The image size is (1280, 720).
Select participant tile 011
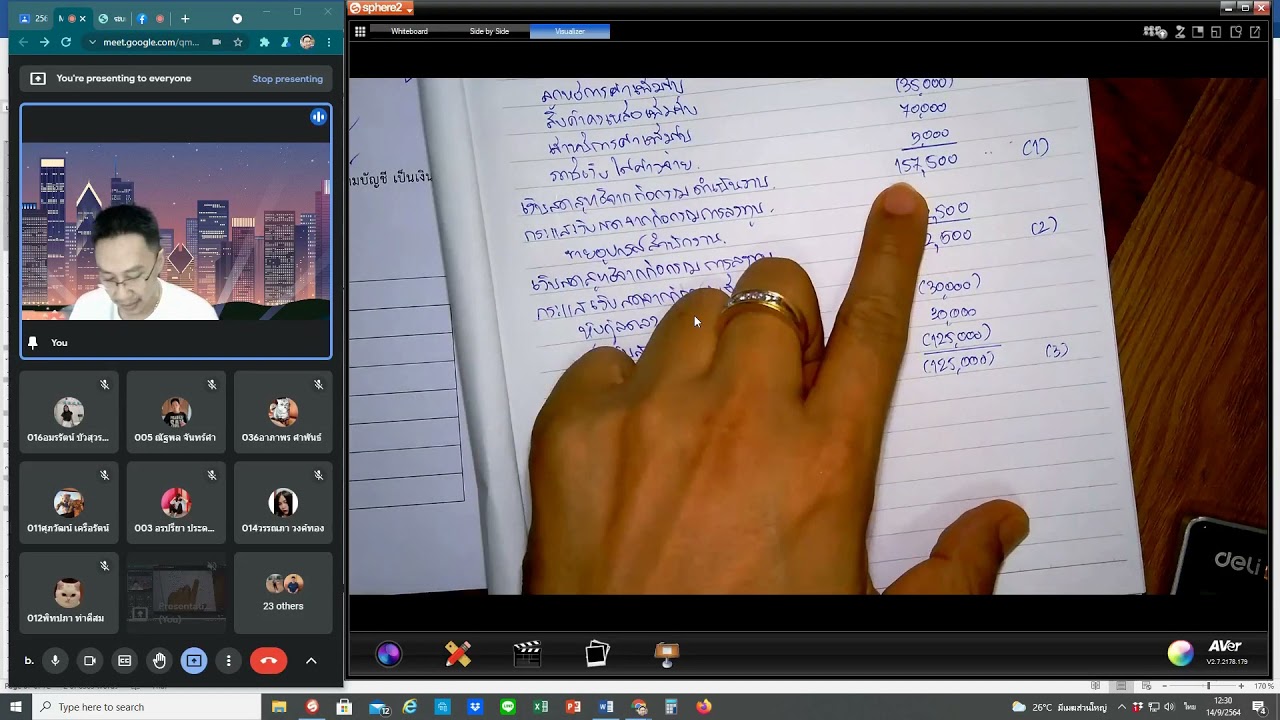[69, 501]
